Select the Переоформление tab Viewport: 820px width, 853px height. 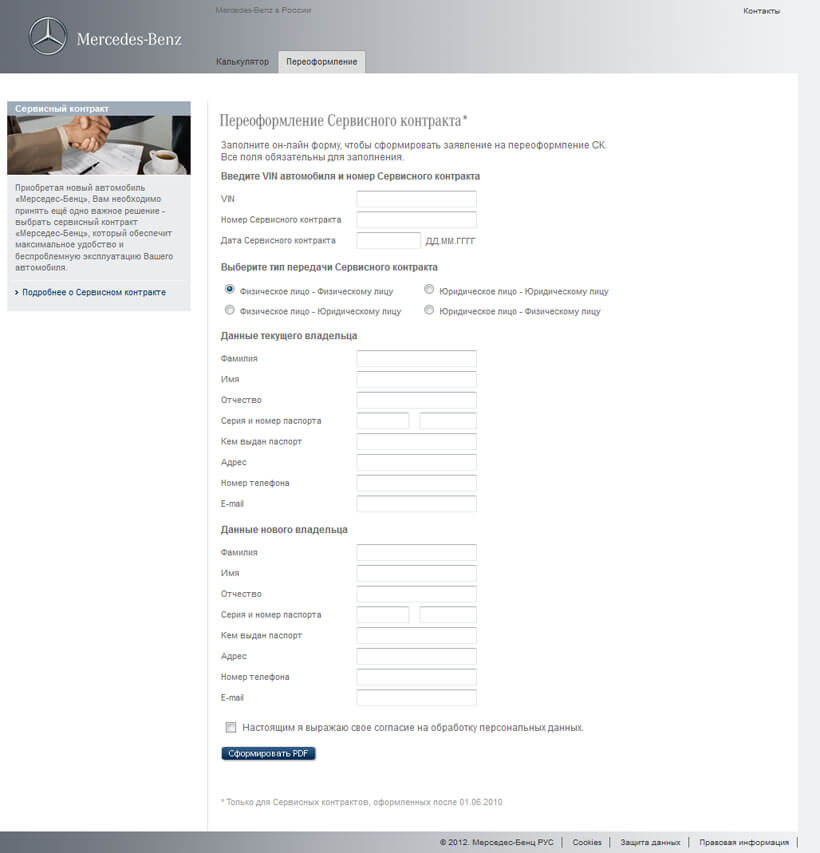(322, 61)
